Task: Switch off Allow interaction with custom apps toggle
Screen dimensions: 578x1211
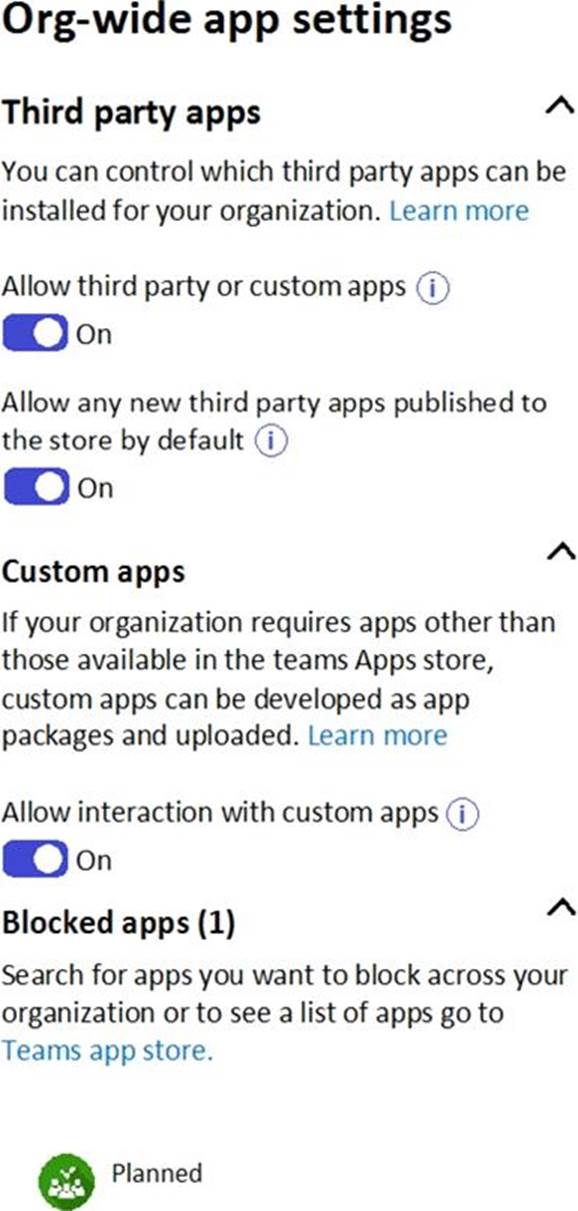Action: (36, 860)
